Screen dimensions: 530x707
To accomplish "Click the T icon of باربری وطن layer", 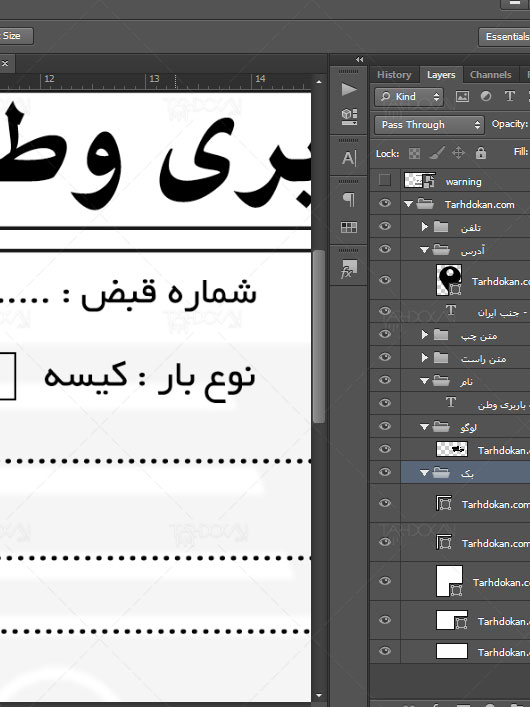I will [x=451, y=402].
